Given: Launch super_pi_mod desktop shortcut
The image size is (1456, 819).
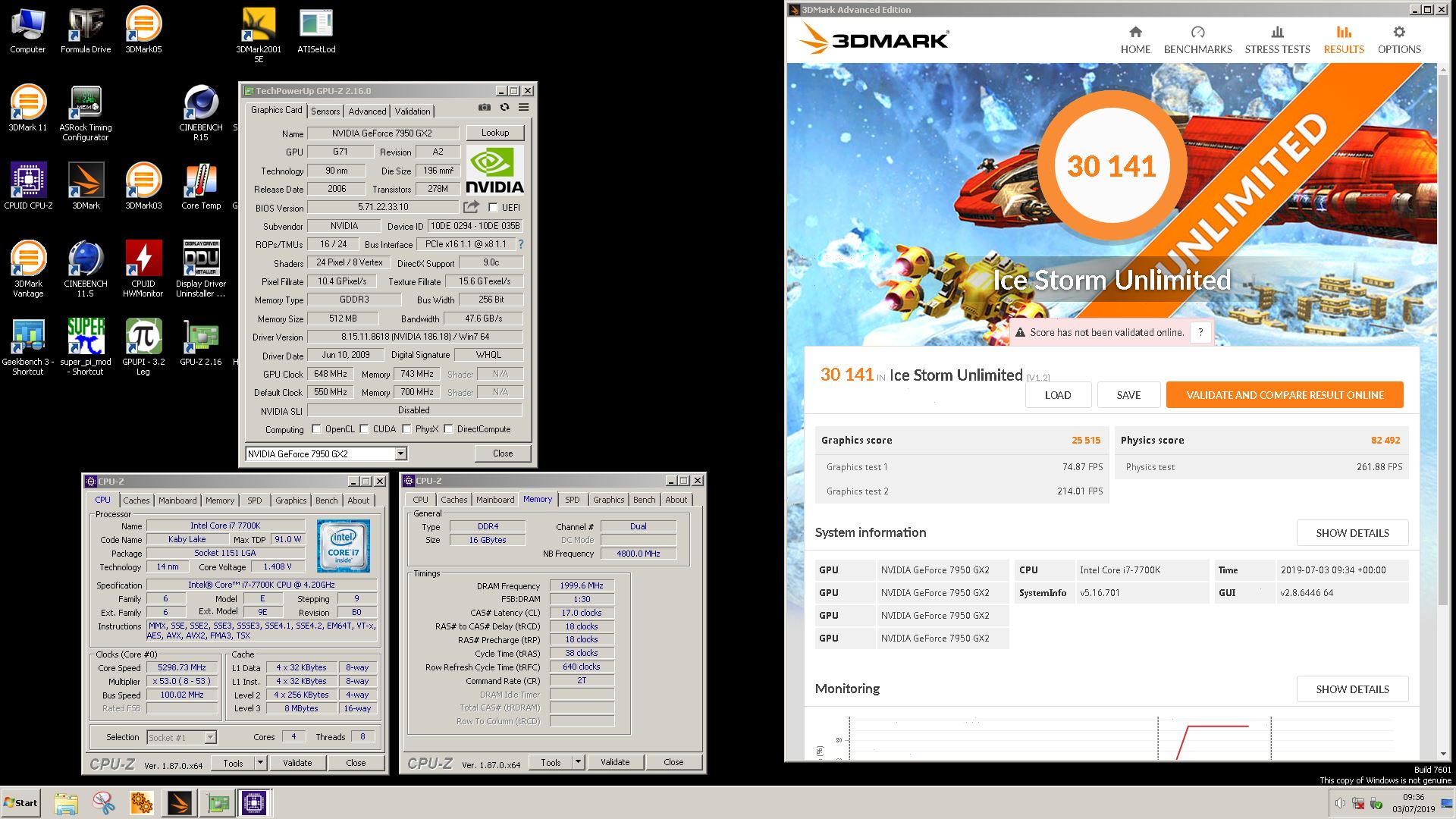Looking at the screenshot, I should point(86,347).
